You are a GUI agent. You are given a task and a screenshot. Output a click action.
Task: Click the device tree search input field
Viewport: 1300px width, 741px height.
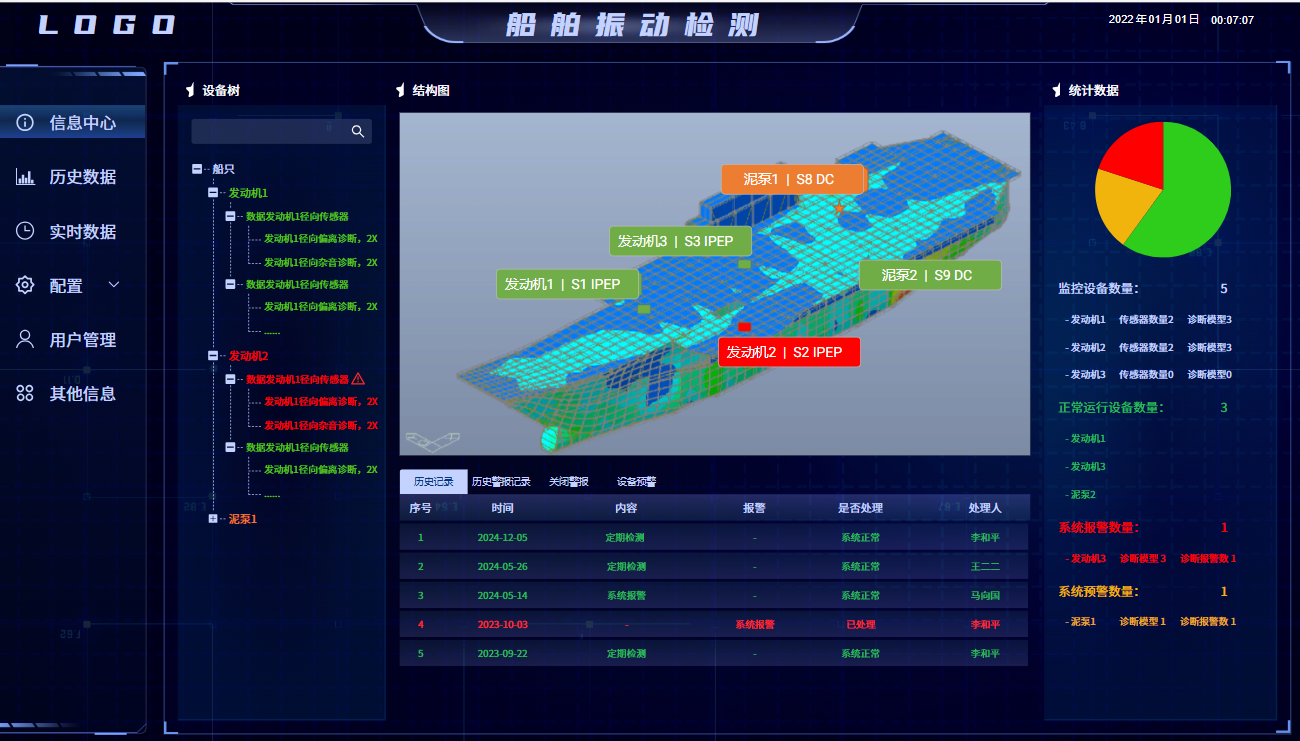click(266, 131)
